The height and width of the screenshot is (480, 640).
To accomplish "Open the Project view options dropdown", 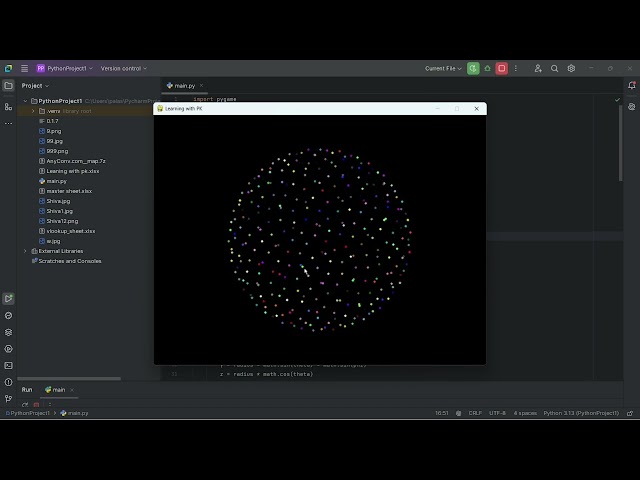I will [35, 86].
